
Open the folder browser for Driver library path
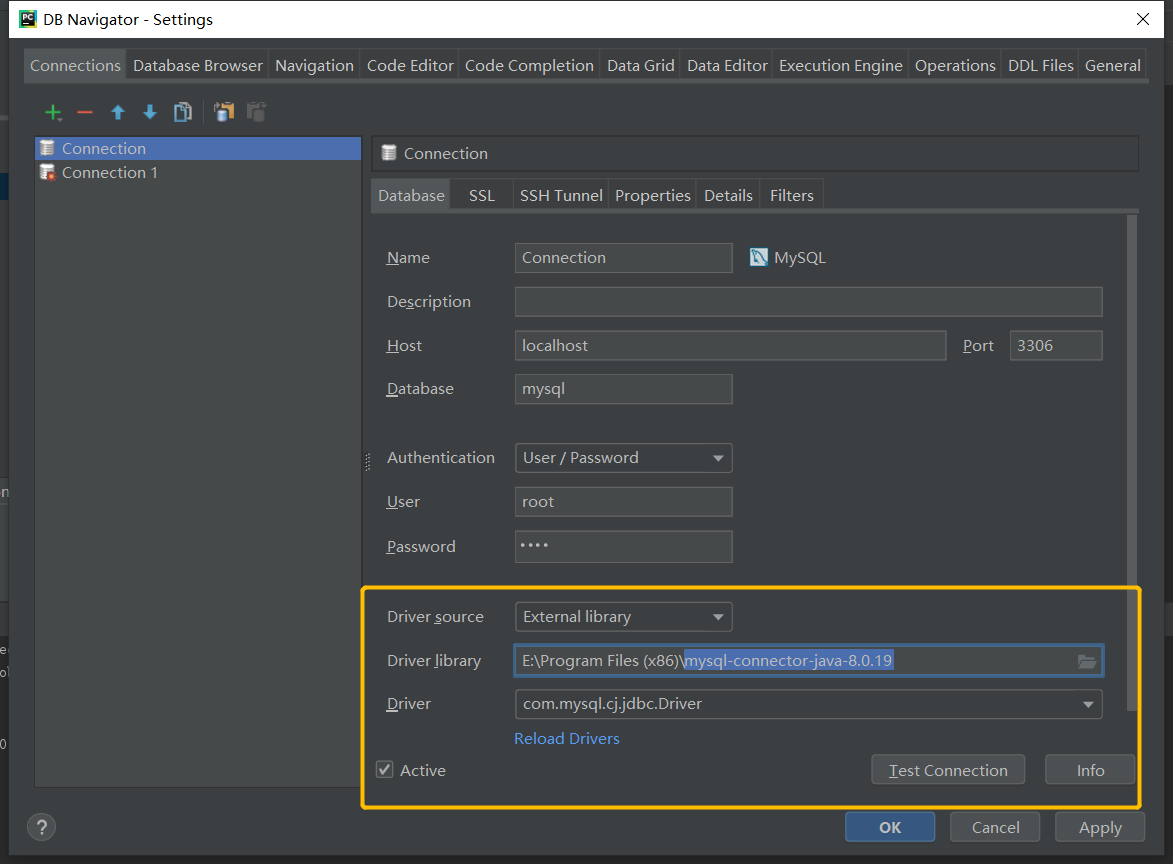[1087, 660]
